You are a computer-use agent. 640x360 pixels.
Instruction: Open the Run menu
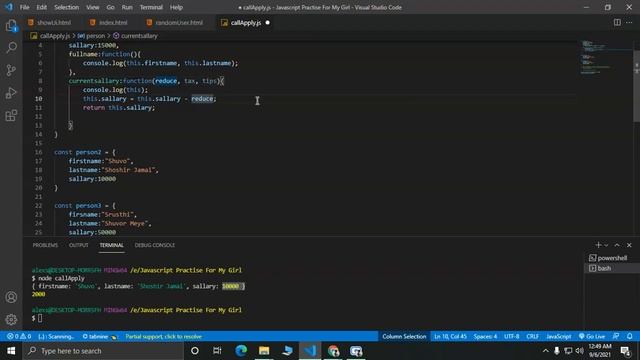[127, 7]
